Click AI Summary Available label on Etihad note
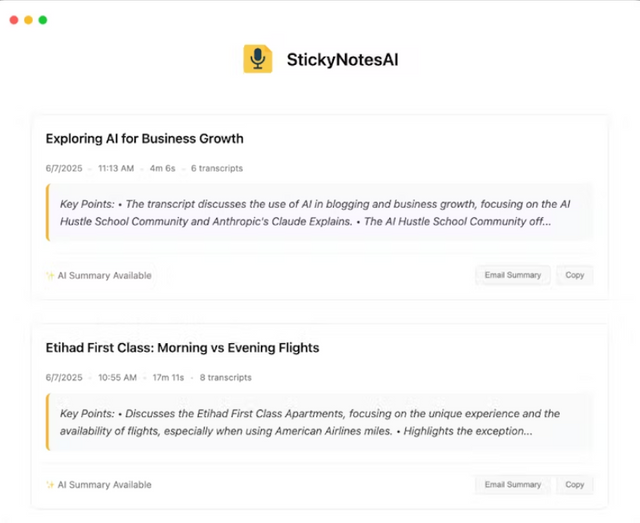Screen dimensions: 640x523 pos(104,485)
